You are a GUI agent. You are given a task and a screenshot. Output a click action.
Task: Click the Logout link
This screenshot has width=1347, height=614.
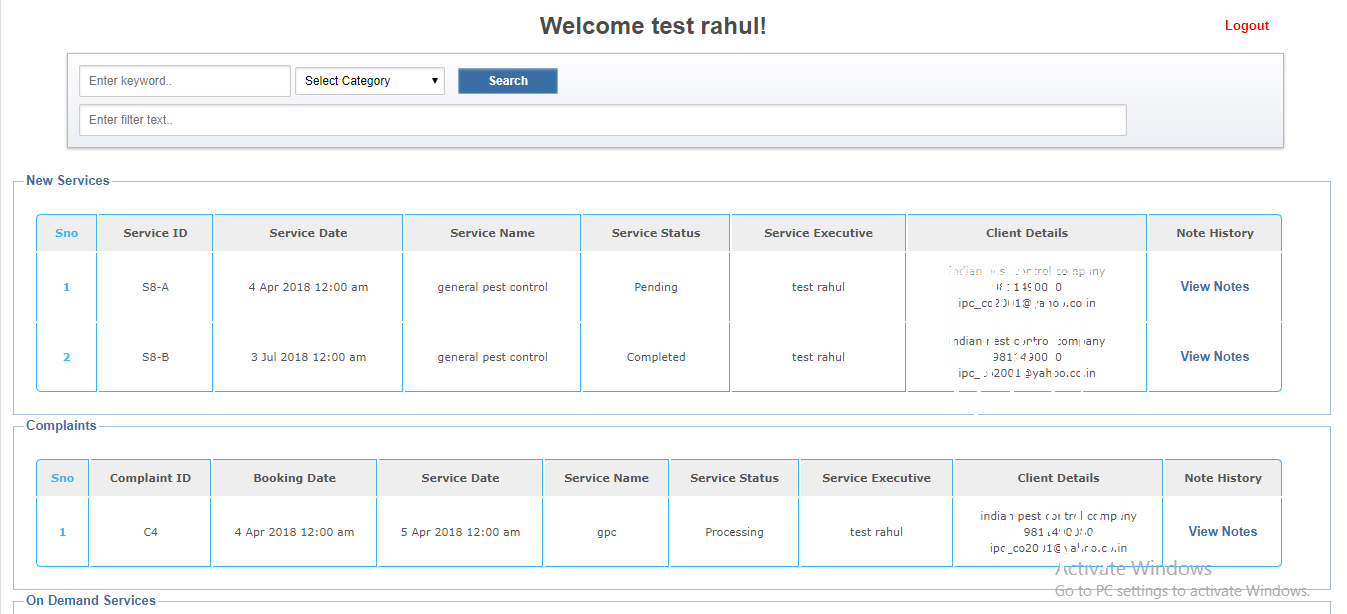pyautogui.click(x=1246, y=26)
